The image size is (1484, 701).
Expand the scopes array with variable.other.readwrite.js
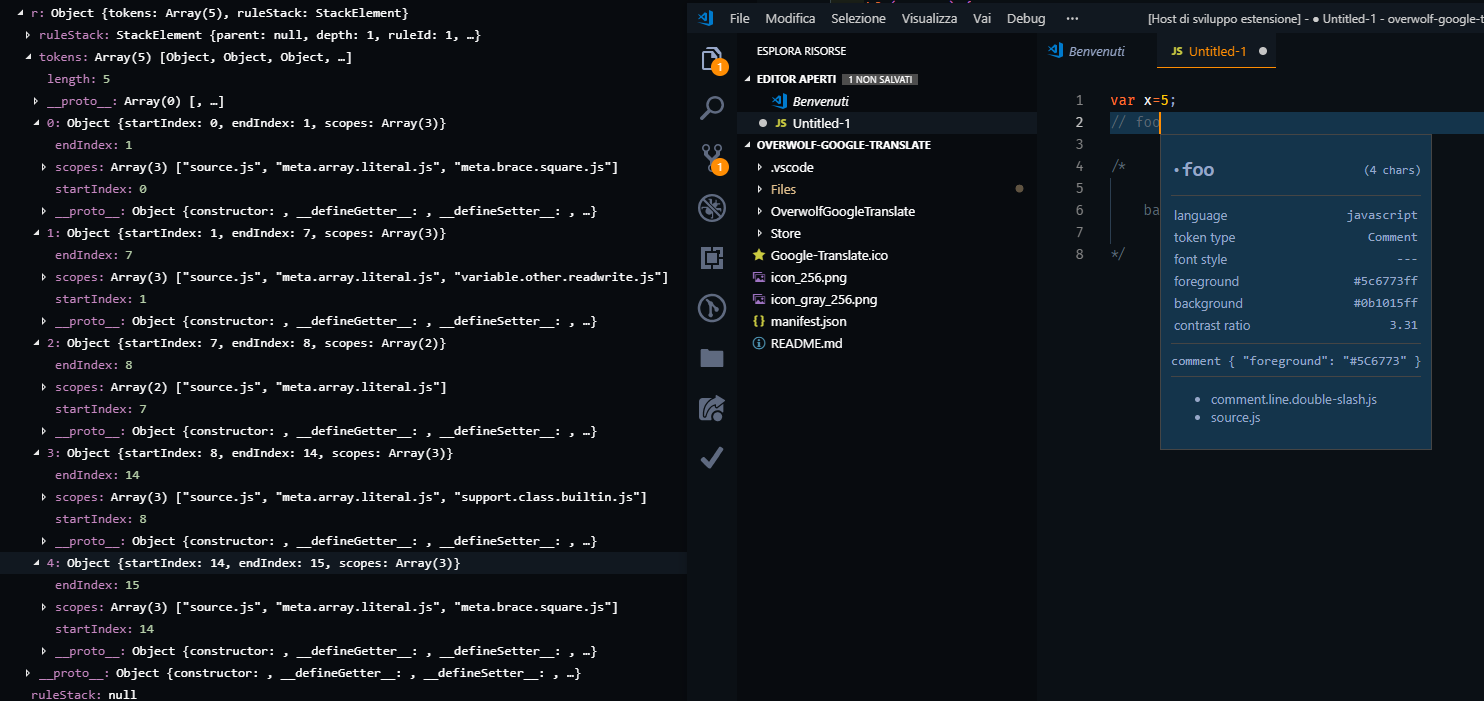(x=44, y=277)
